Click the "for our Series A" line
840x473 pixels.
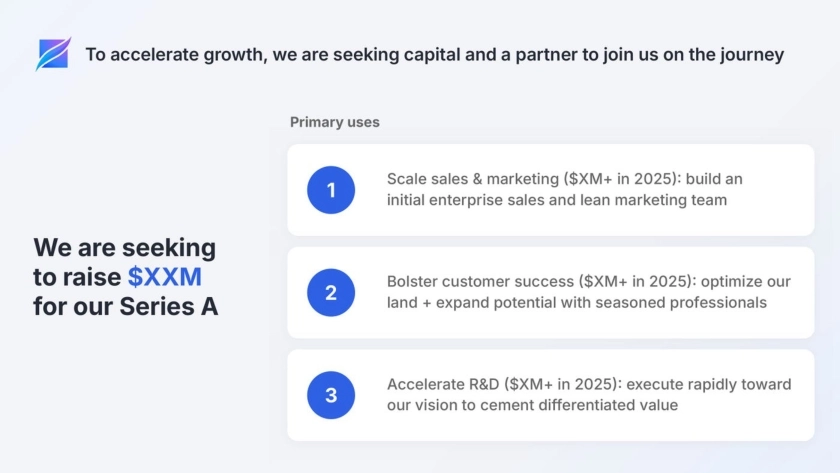pyautogui.click(x=125, y=306)
